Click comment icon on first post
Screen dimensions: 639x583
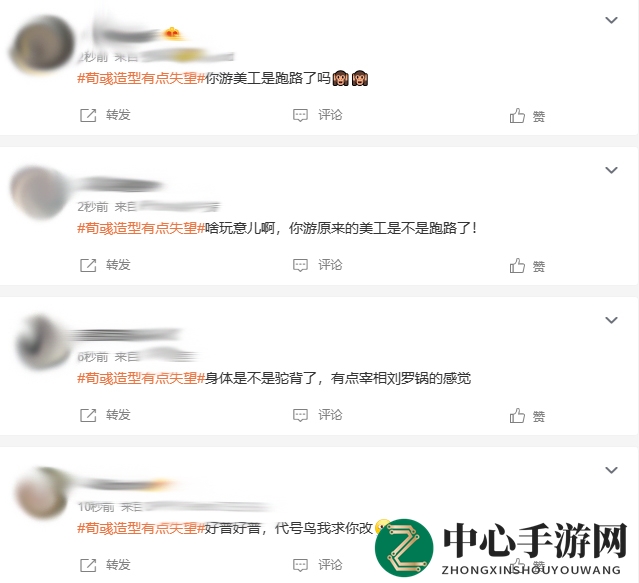coord(300,115)
